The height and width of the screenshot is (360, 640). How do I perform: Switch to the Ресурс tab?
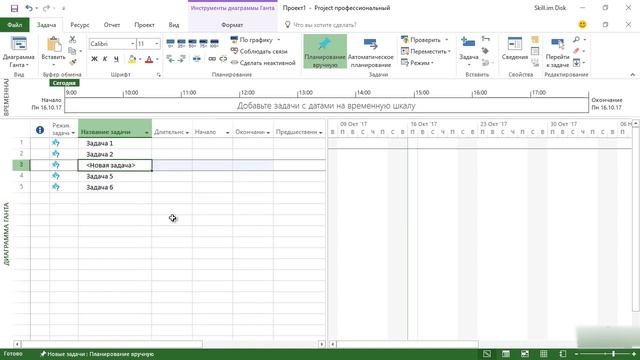point(80,25)
